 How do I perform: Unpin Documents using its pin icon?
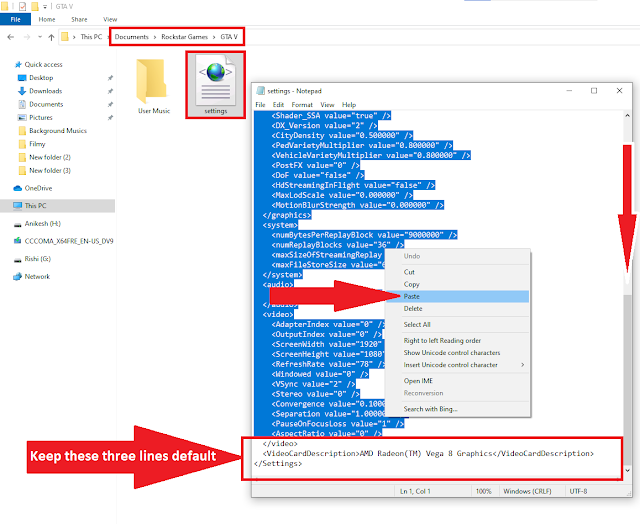click(x=110, y=104)
